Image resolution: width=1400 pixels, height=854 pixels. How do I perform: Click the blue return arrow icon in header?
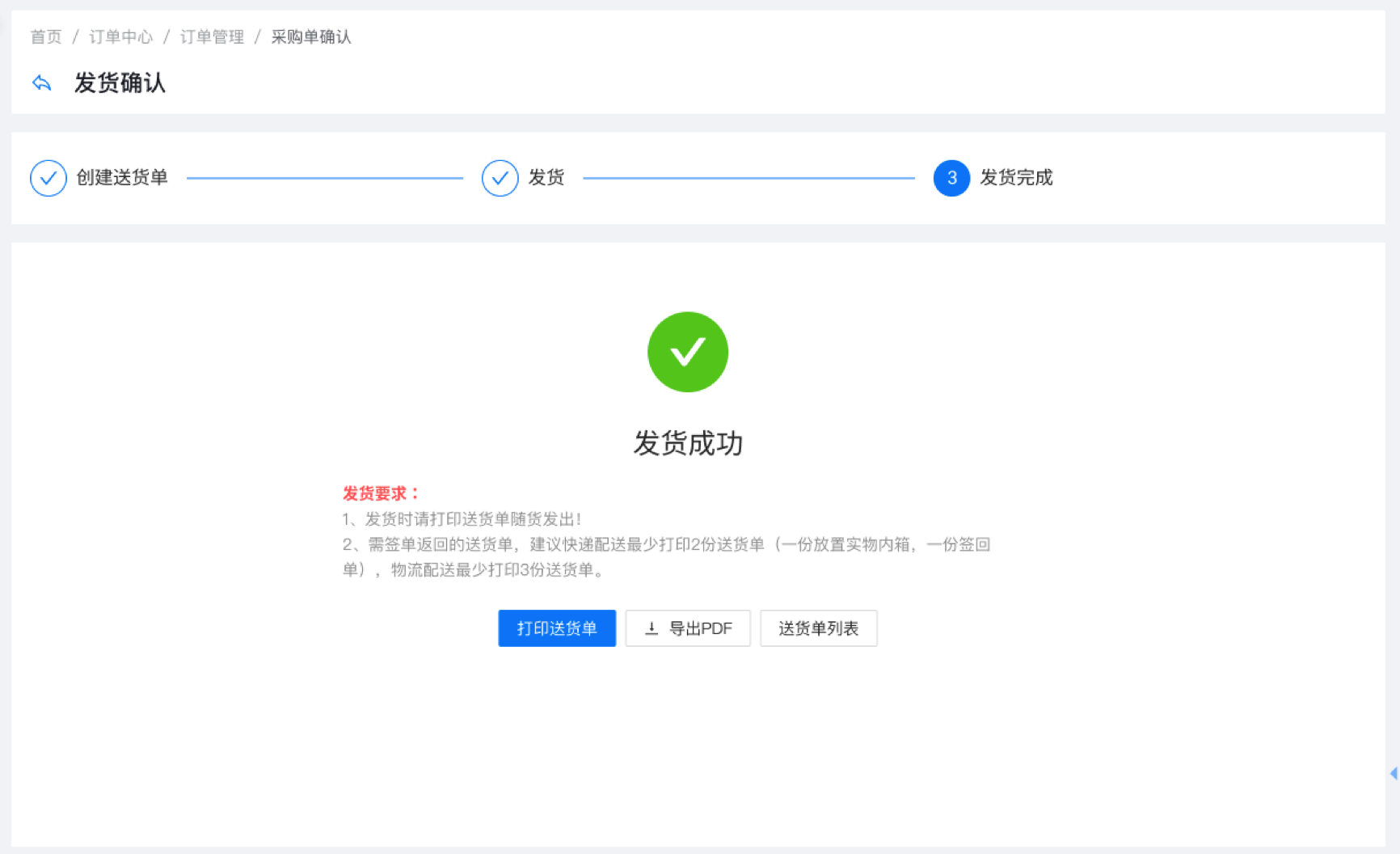click(x=41, y=82)
